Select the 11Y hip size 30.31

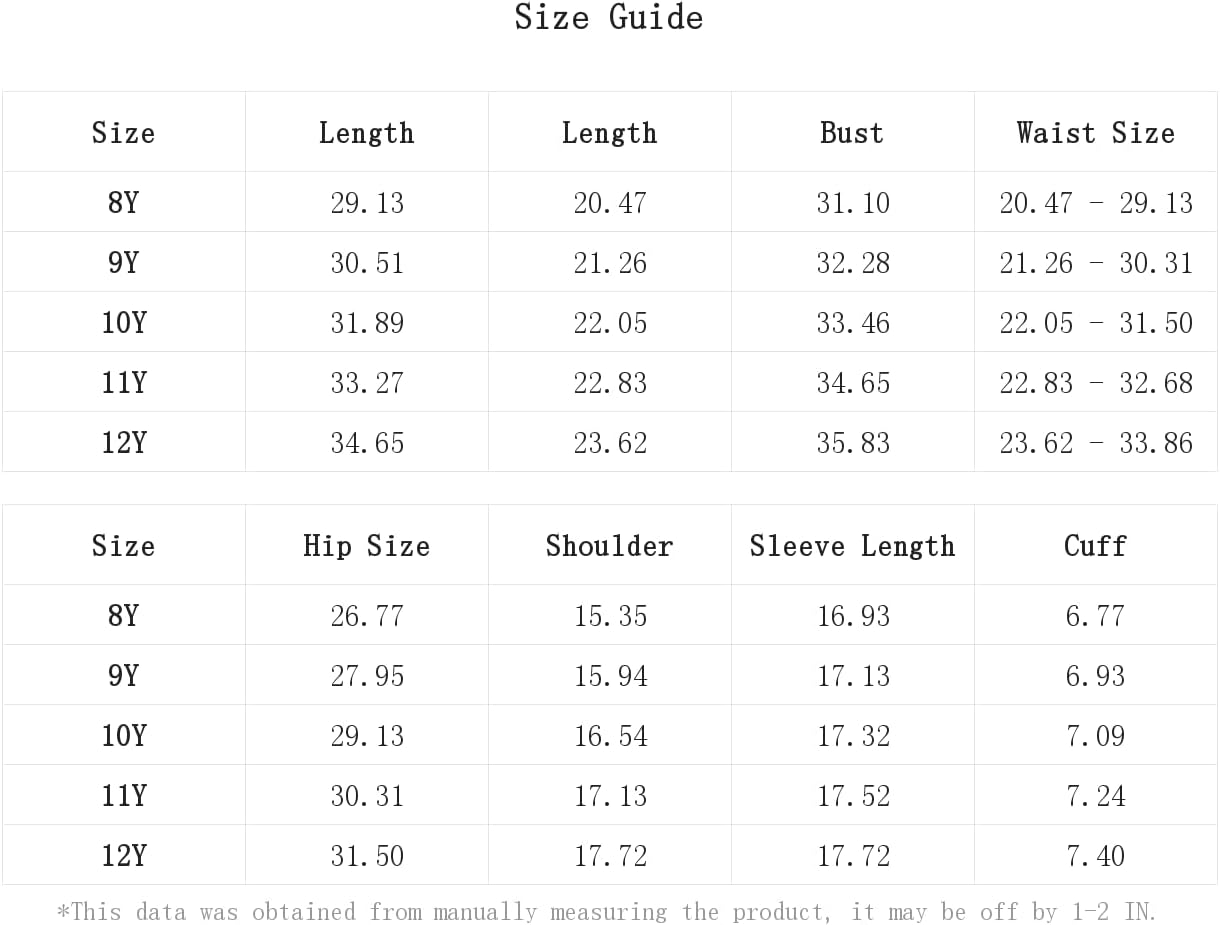367,796
